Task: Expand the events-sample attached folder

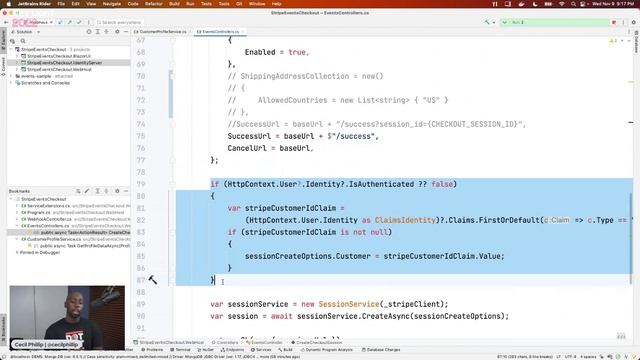Action: point(11,76)
